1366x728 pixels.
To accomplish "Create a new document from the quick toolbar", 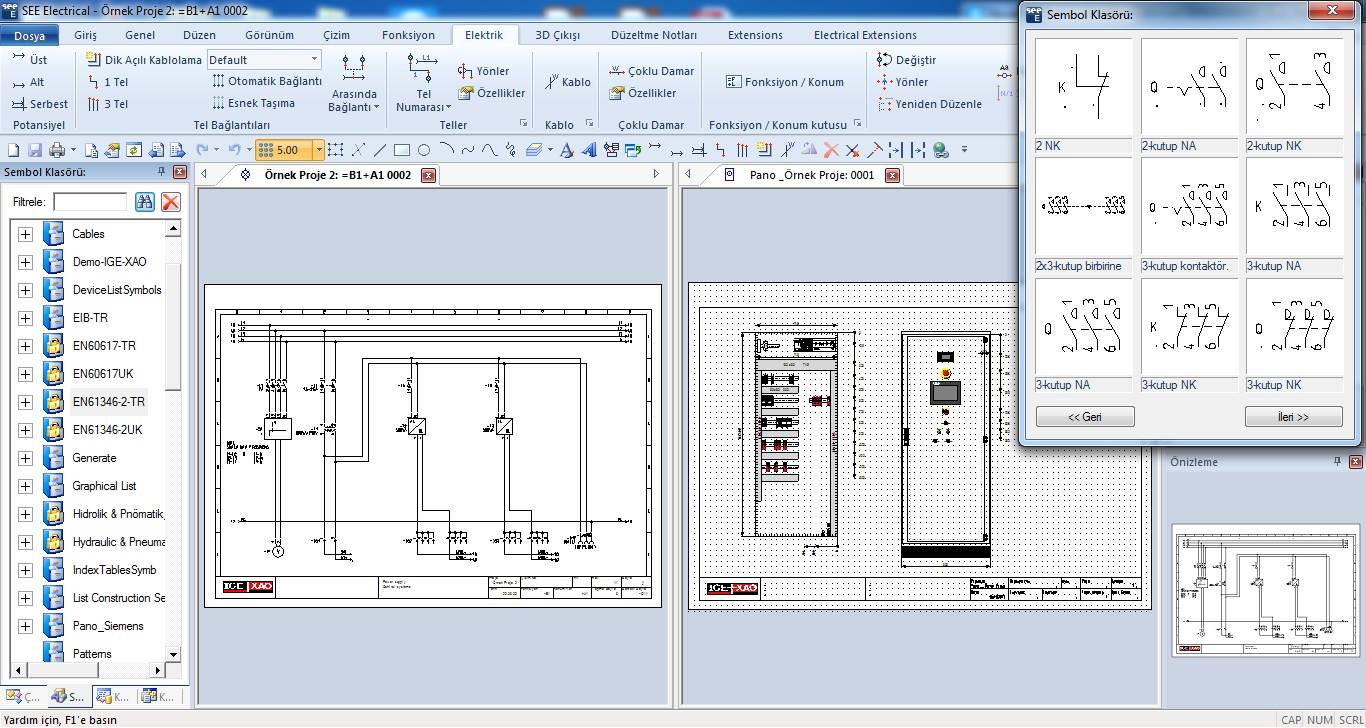I will click(14, 150).
